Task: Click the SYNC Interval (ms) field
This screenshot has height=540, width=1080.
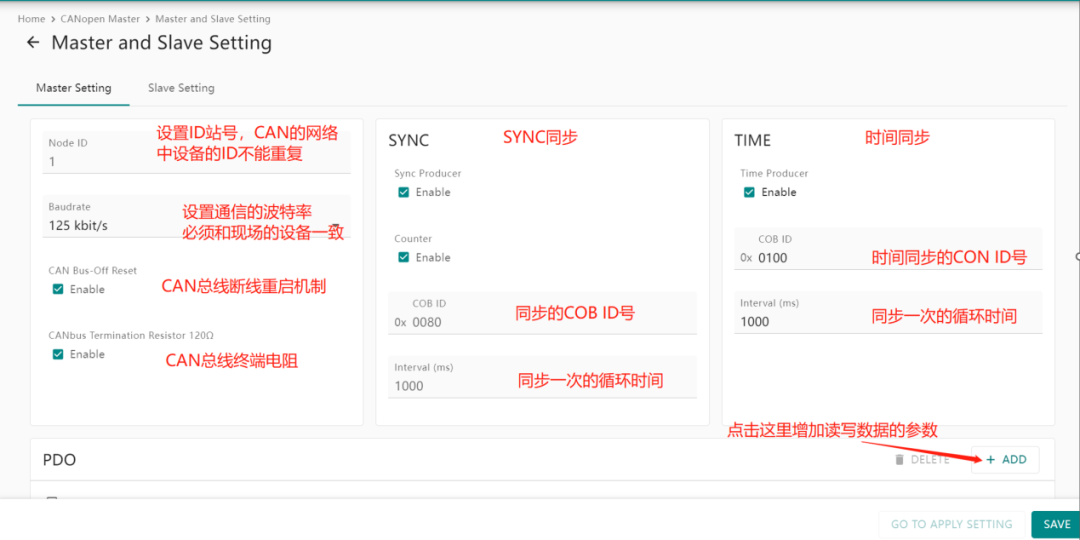Action: click(x=543, y=377)
